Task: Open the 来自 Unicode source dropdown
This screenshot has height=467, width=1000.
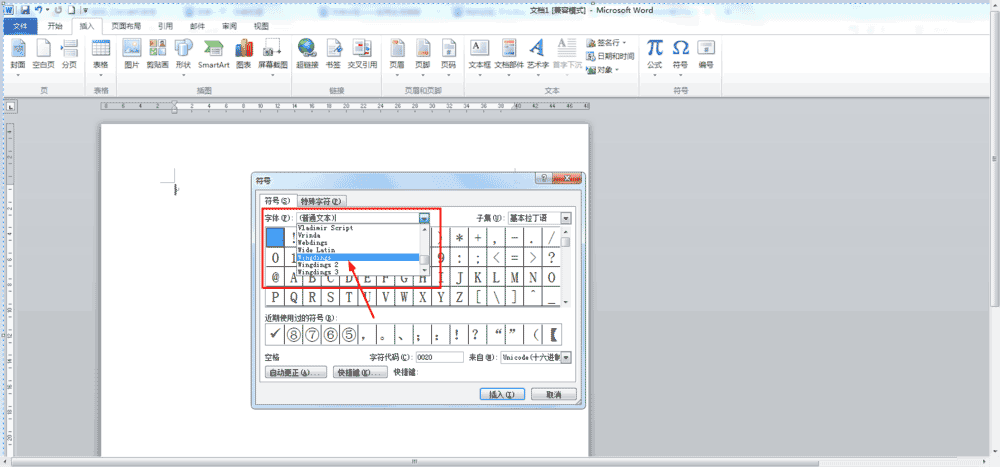Action: (x=566, y=357)
